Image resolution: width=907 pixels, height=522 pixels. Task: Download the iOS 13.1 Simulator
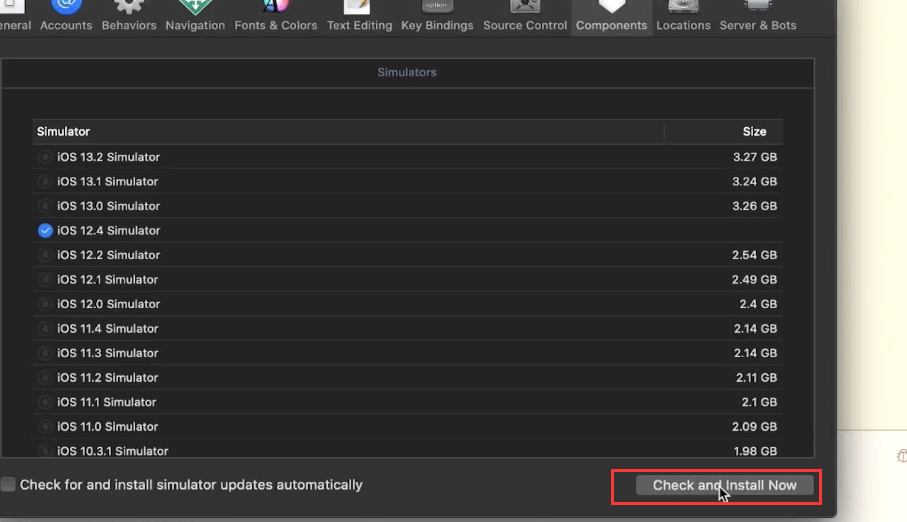45,182
